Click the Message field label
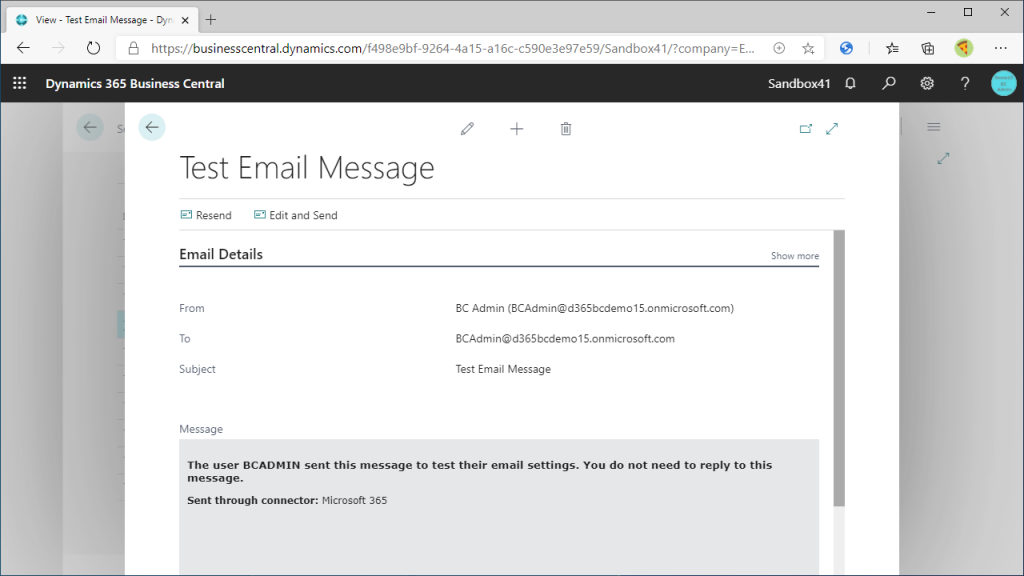1024x576 pixels. (x=201, y=429)
